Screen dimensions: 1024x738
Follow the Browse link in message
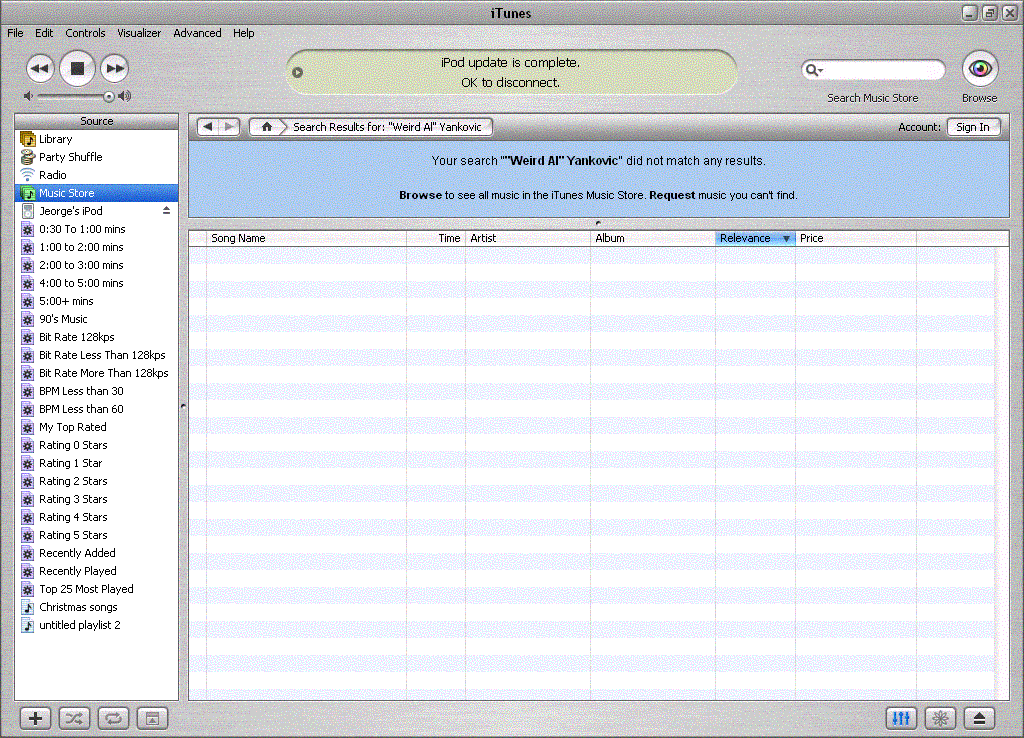point(421,195)
